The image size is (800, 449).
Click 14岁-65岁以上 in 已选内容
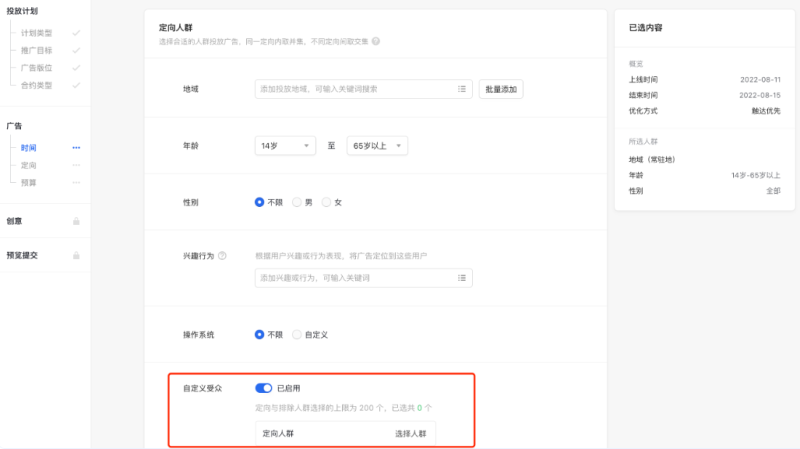pyautogui.click(x=756, y=176)
